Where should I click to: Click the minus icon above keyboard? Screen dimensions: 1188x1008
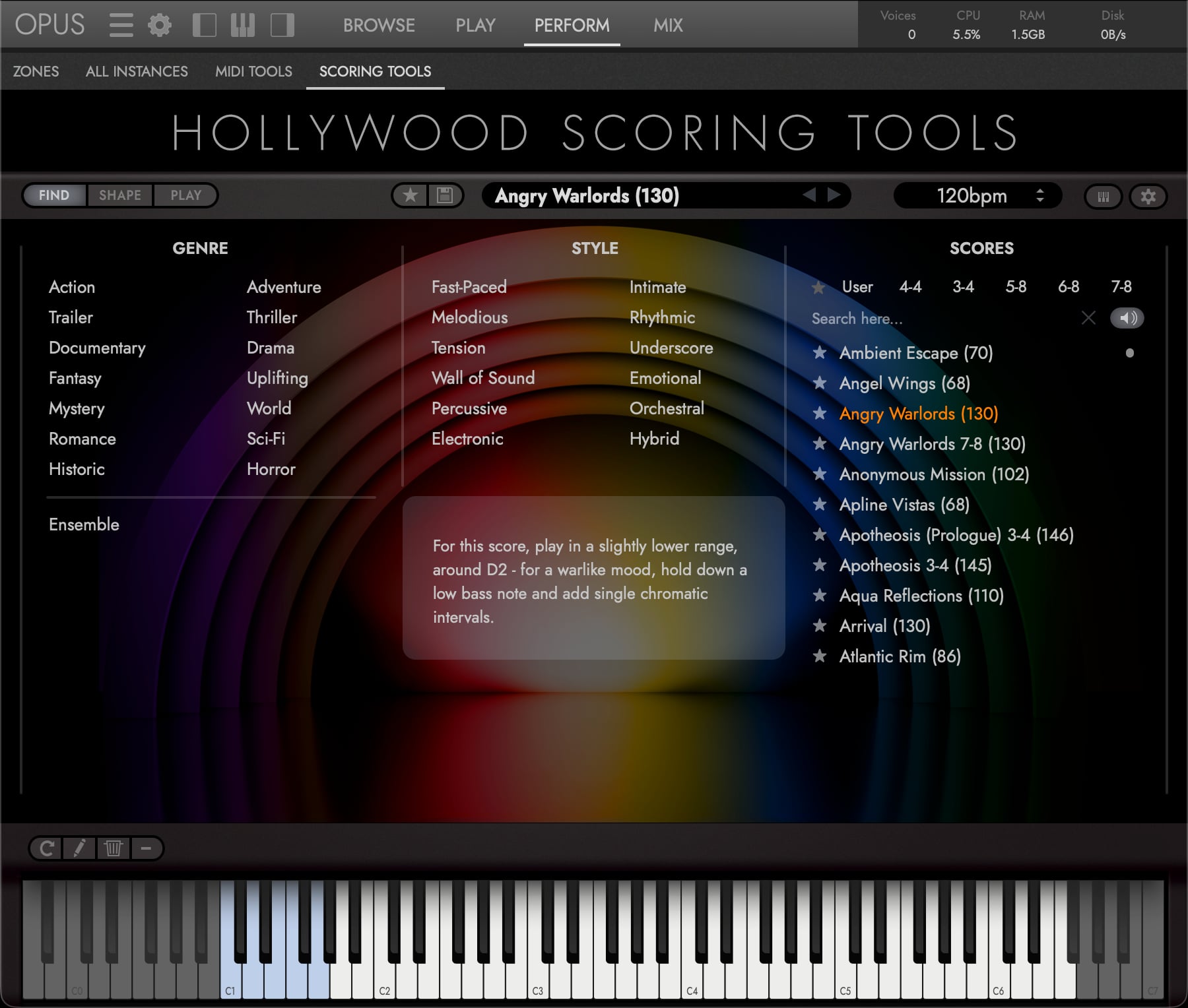tap(147, 848)
